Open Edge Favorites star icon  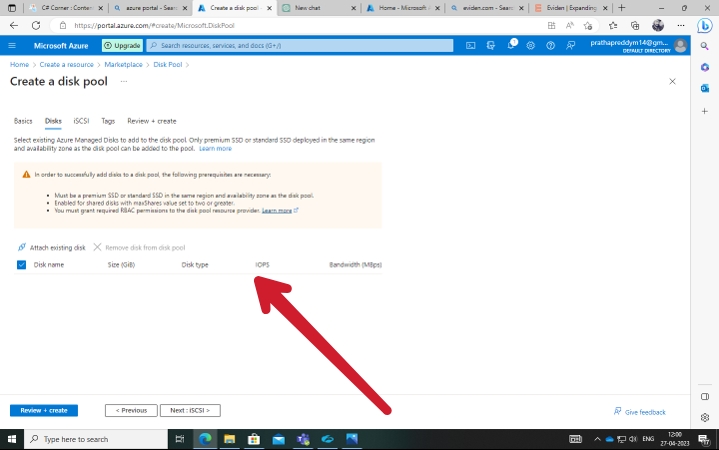click(x=613, y=25)
